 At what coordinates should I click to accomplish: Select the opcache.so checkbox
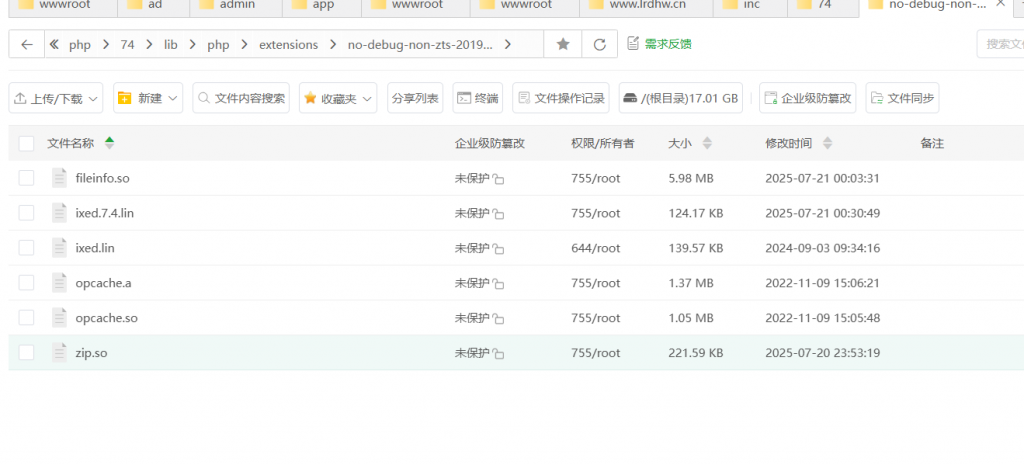(x=26, y=317)
